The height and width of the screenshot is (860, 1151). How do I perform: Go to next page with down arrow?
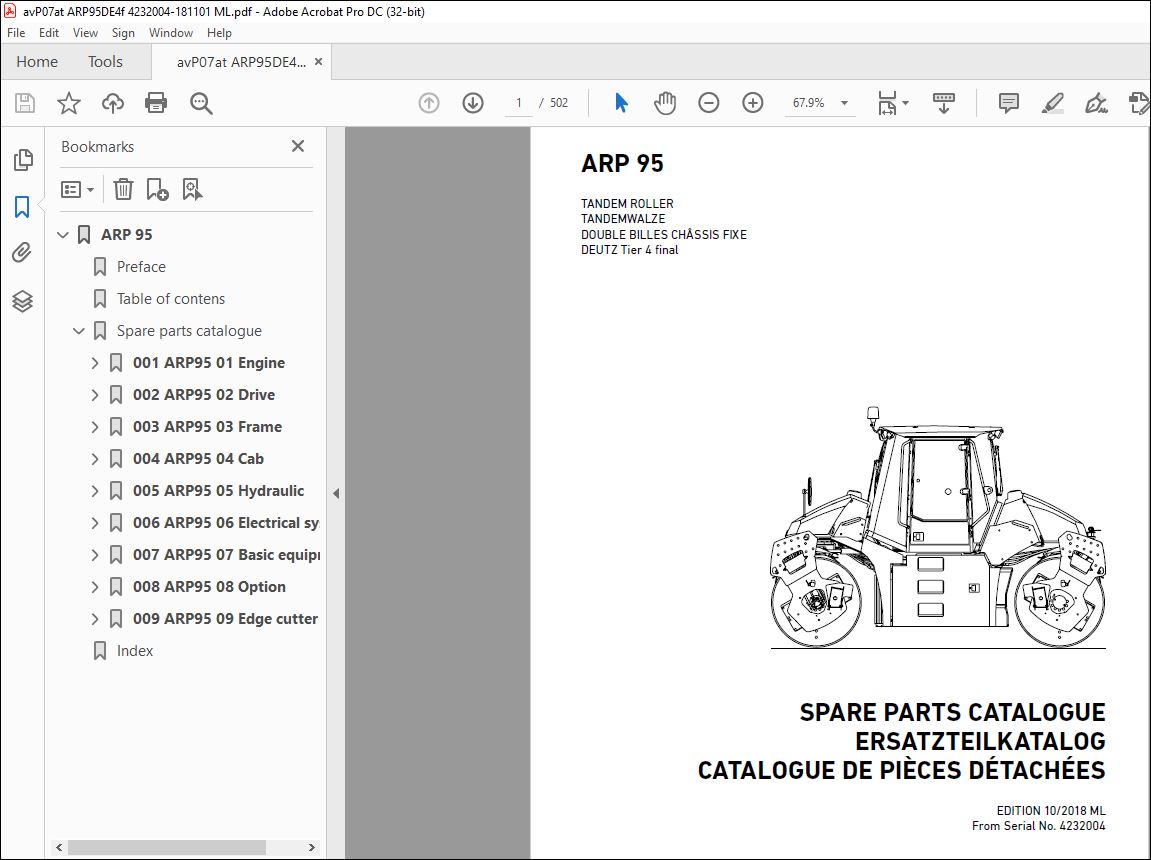473,103
